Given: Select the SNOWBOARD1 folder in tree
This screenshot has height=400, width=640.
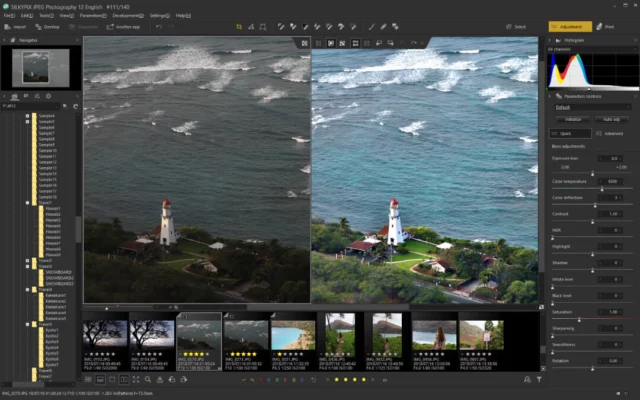Looking at the screenshot, I should tap(59, 272).
